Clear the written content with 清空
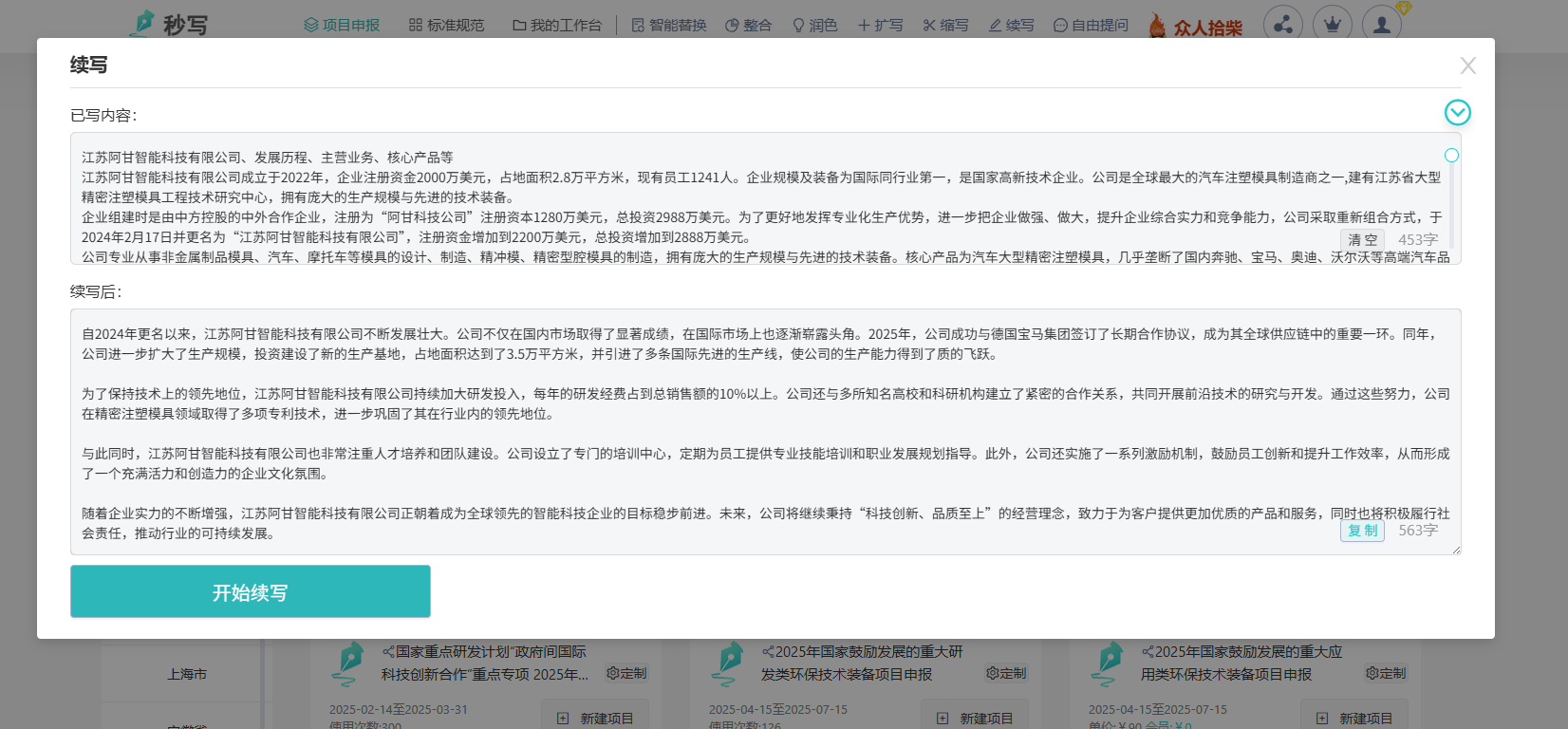Image resolution: width=1568 pixels, height=729 pixels. tap(1362, 240)
